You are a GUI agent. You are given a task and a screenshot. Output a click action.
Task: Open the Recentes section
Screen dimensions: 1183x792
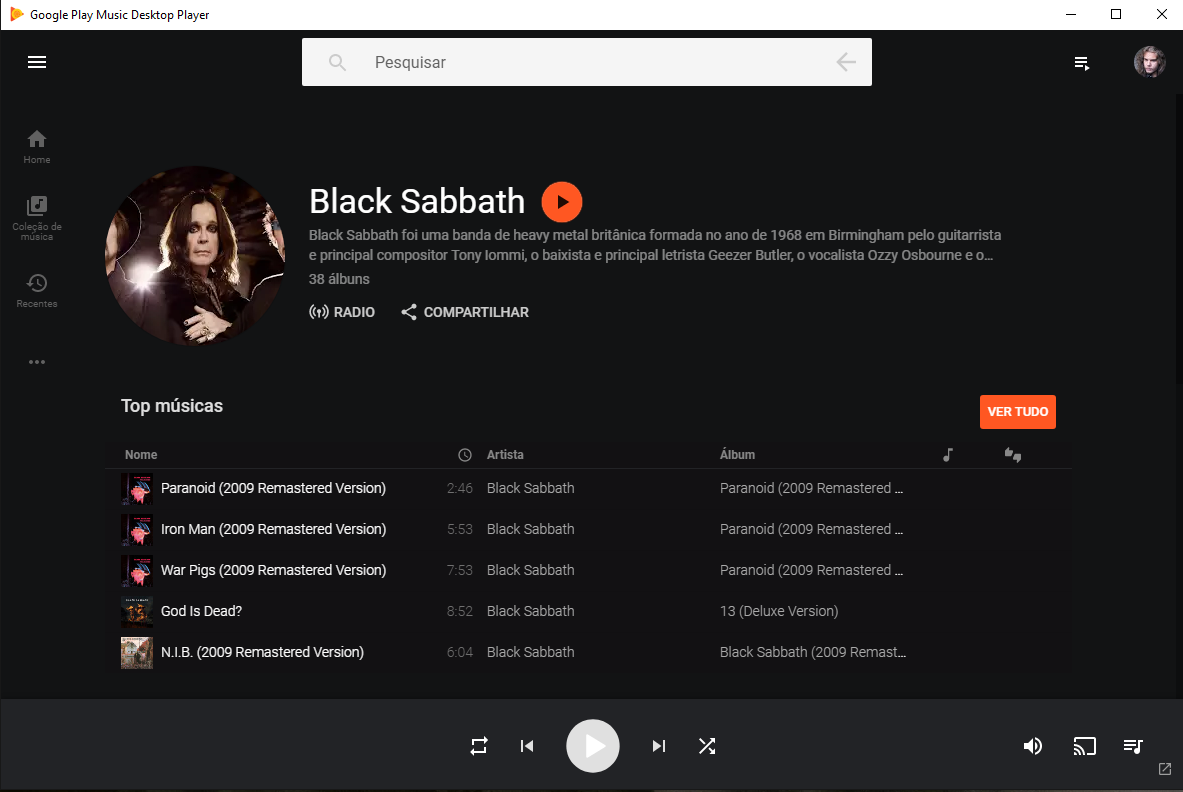point(37,290)
